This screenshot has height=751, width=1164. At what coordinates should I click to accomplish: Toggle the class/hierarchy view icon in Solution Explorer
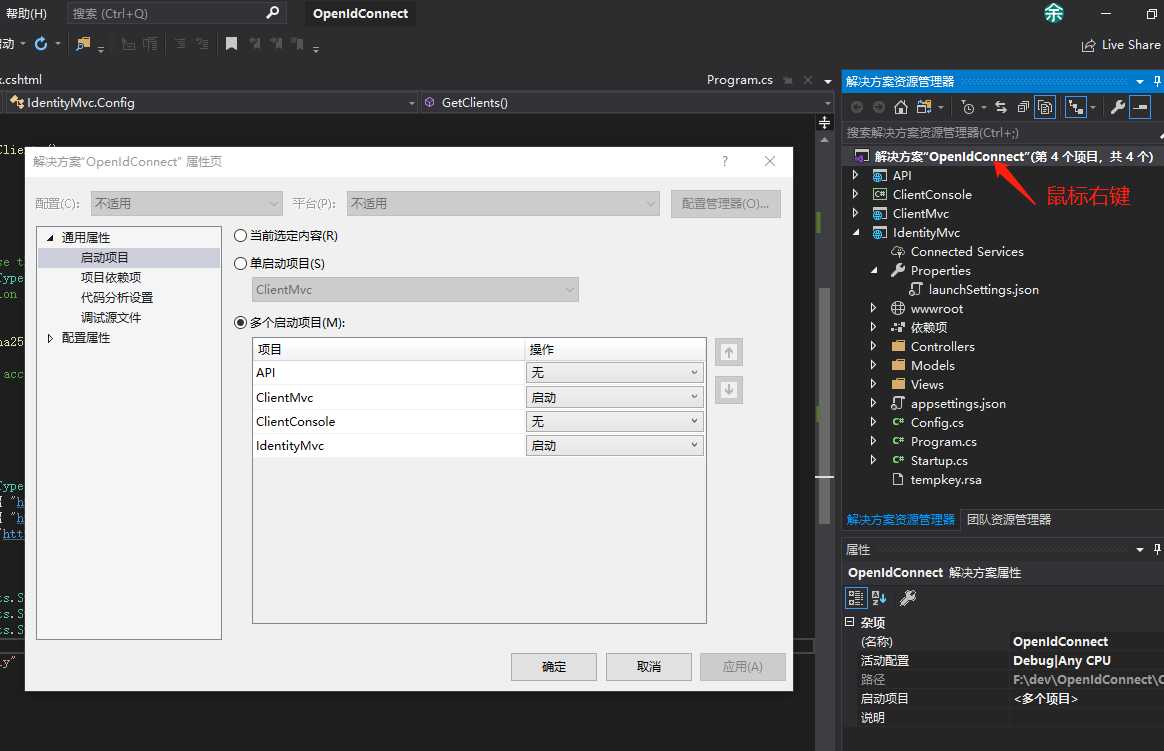click(1076, 108)
